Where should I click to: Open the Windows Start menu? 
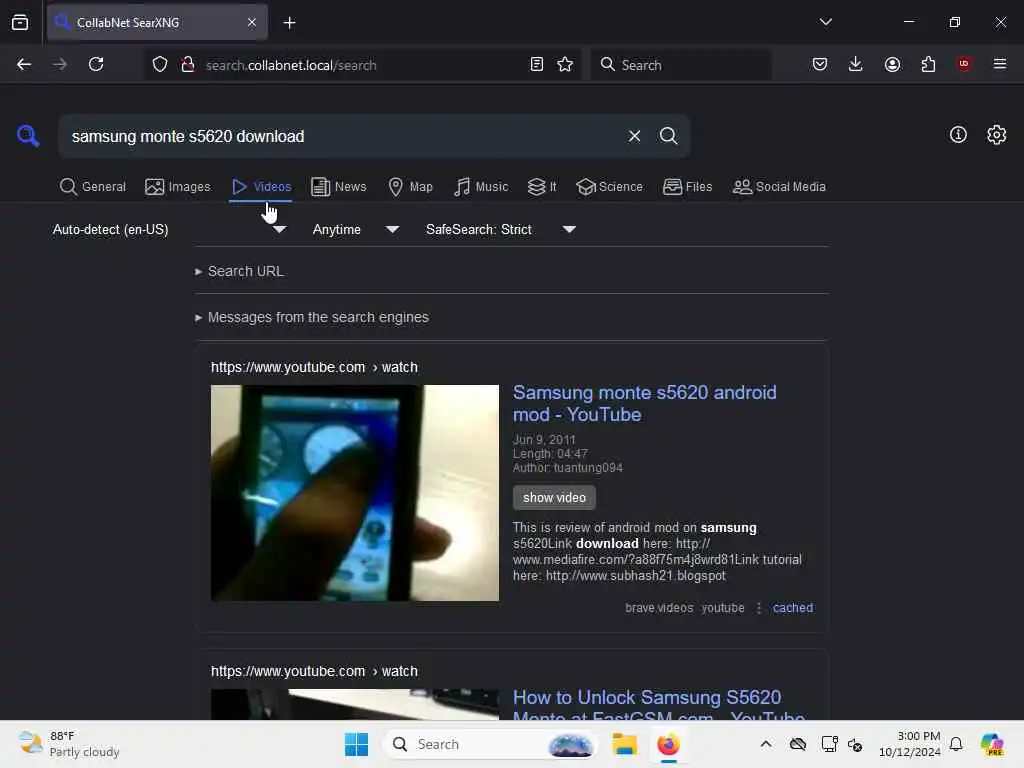tap(356, 744)
